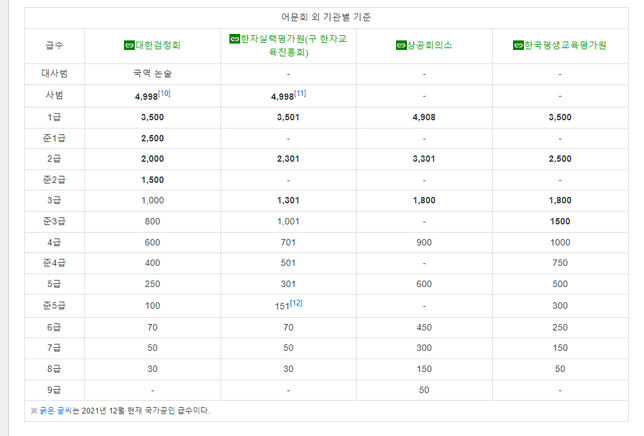Click the 국역 논술 cell

click(x=152, y=74)
